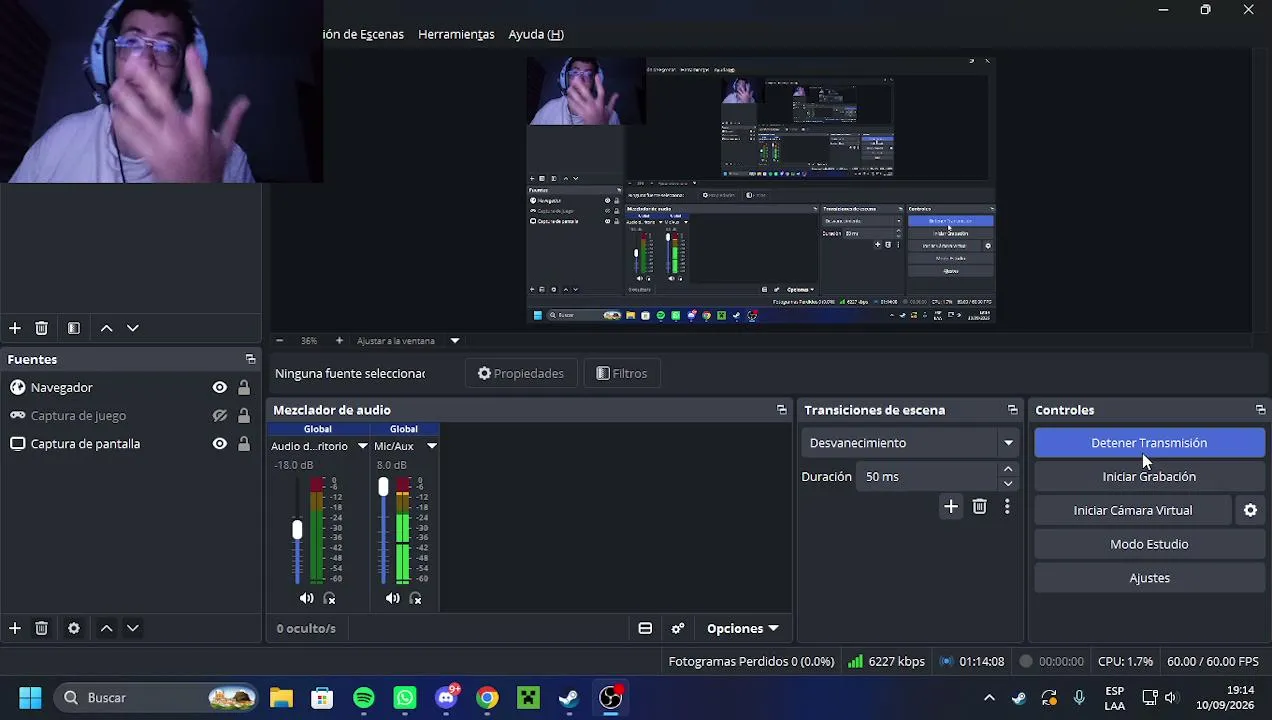
Task: Adjust the desktop audio volume fader
Action: 297,530
